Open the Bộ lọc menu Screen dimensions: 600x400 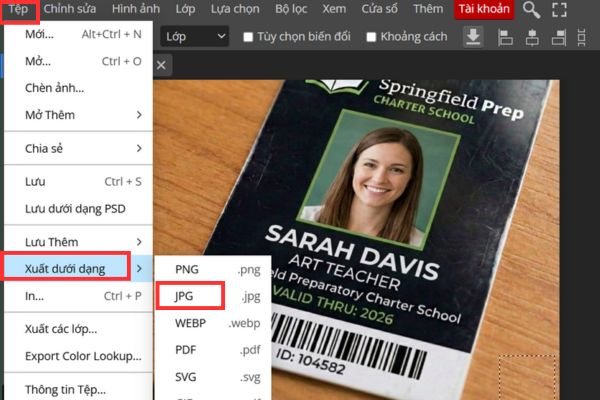tap(291, 9)
